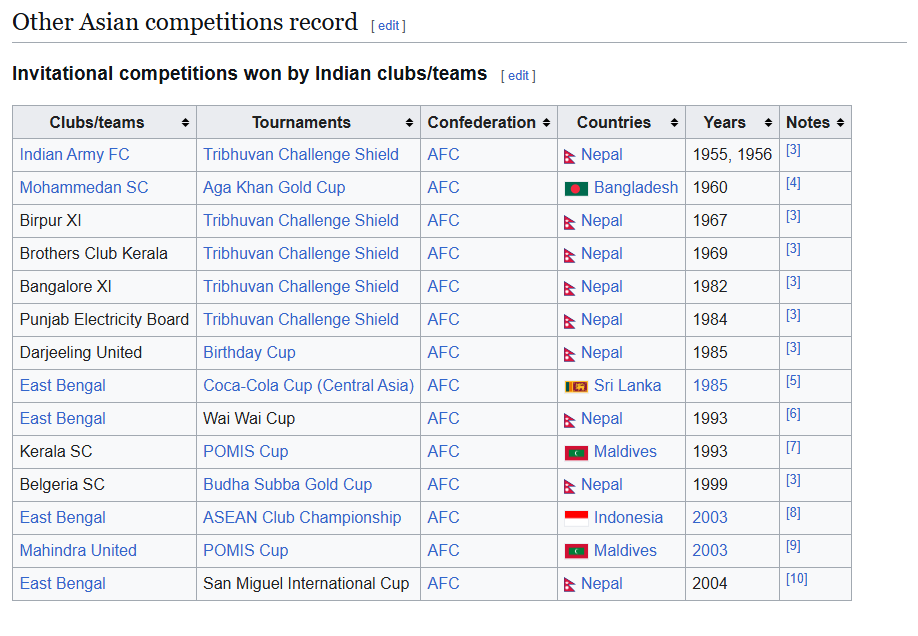This screenshot has height=636, width=918.
Task: Edit the Invitational competitions subsection
Action: (518, 76)
